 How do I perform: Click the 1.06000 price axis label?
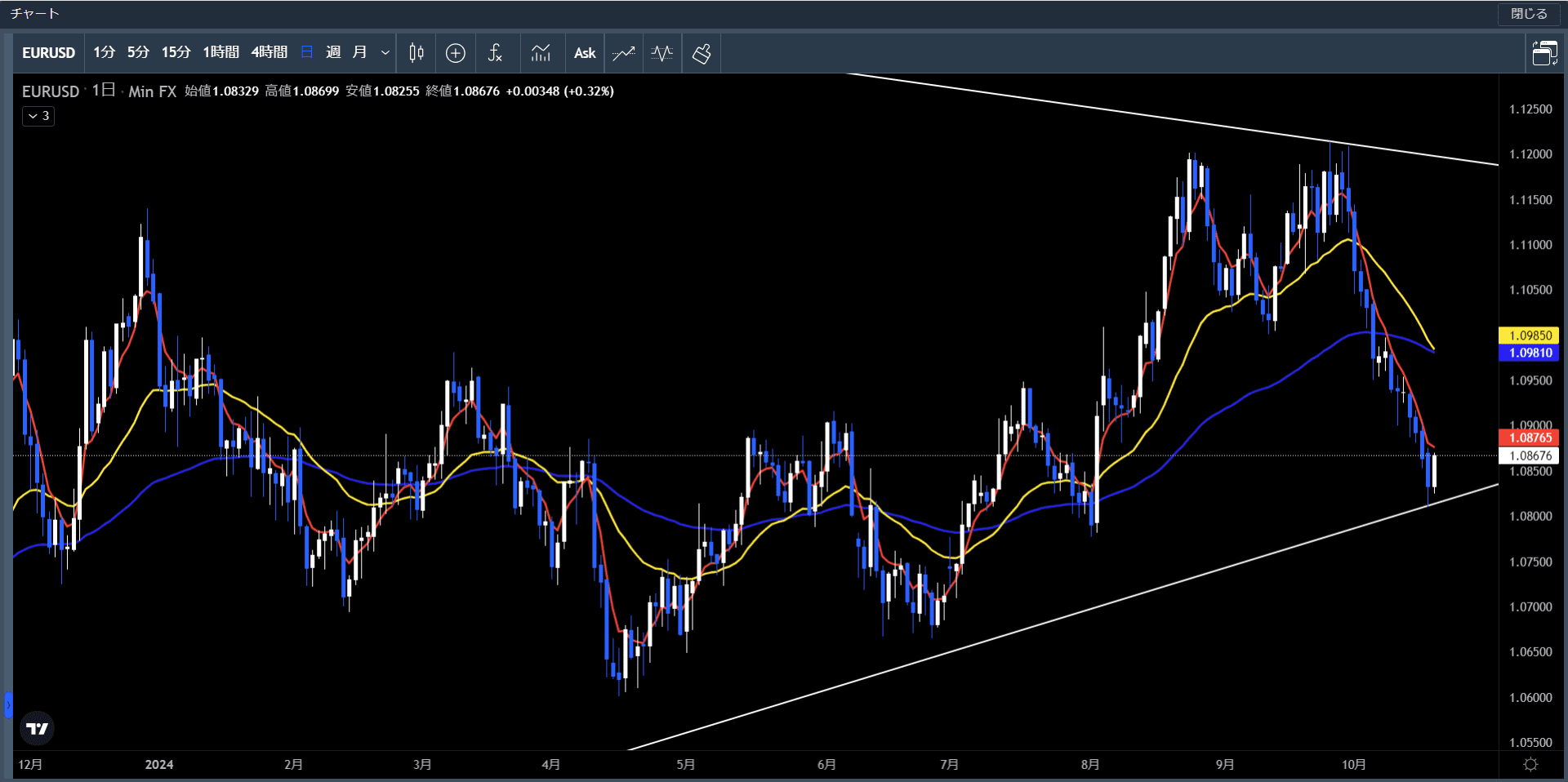click(x=1530, y=698)
